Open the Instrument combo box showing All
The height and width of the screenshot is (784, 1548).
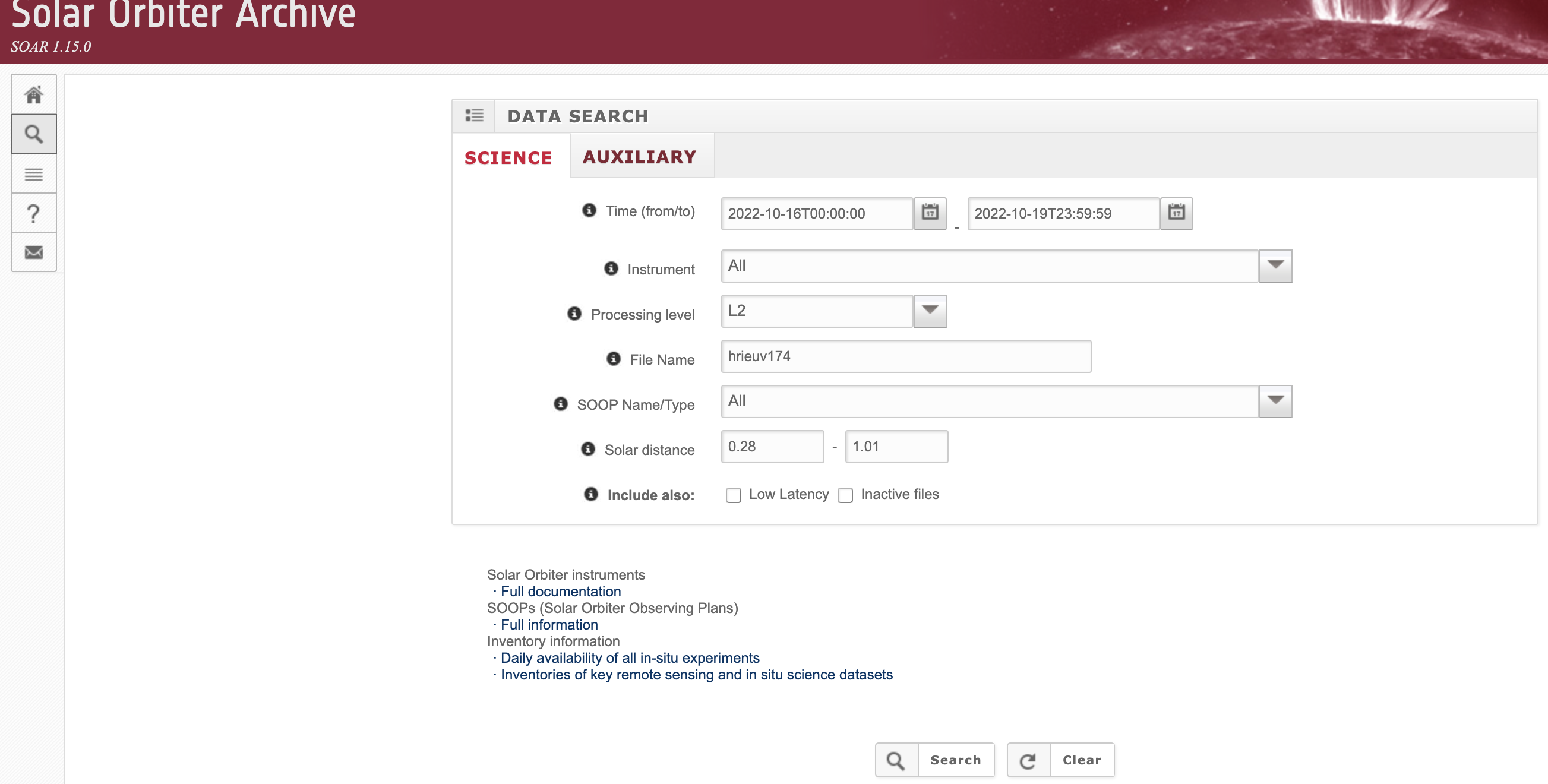(990, 265)
